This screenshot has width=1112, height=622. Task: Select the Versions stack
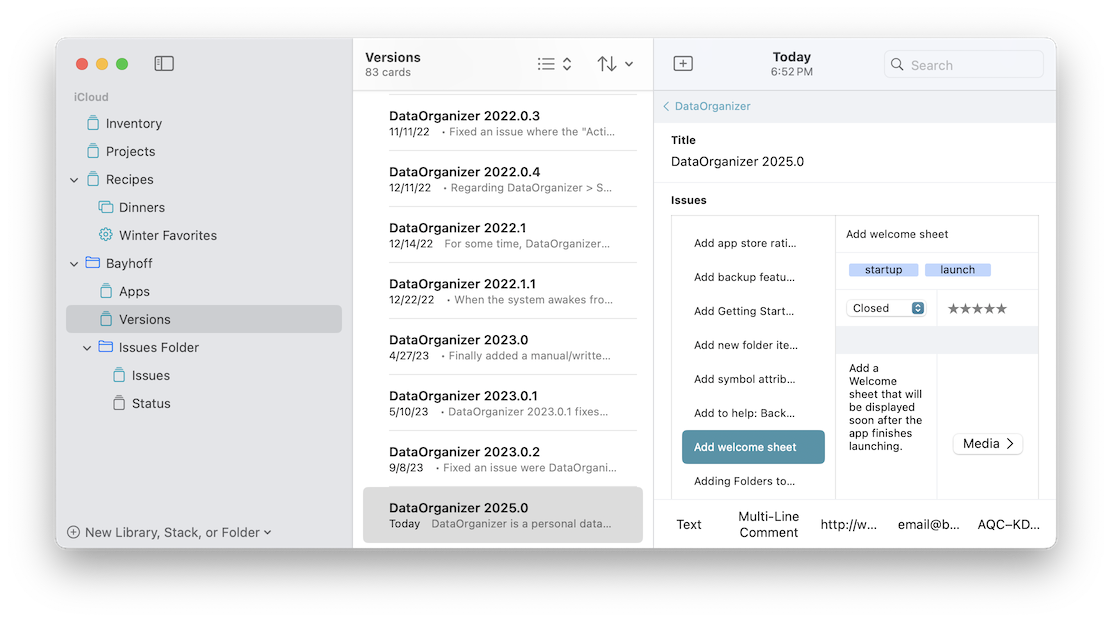[204, 319]
